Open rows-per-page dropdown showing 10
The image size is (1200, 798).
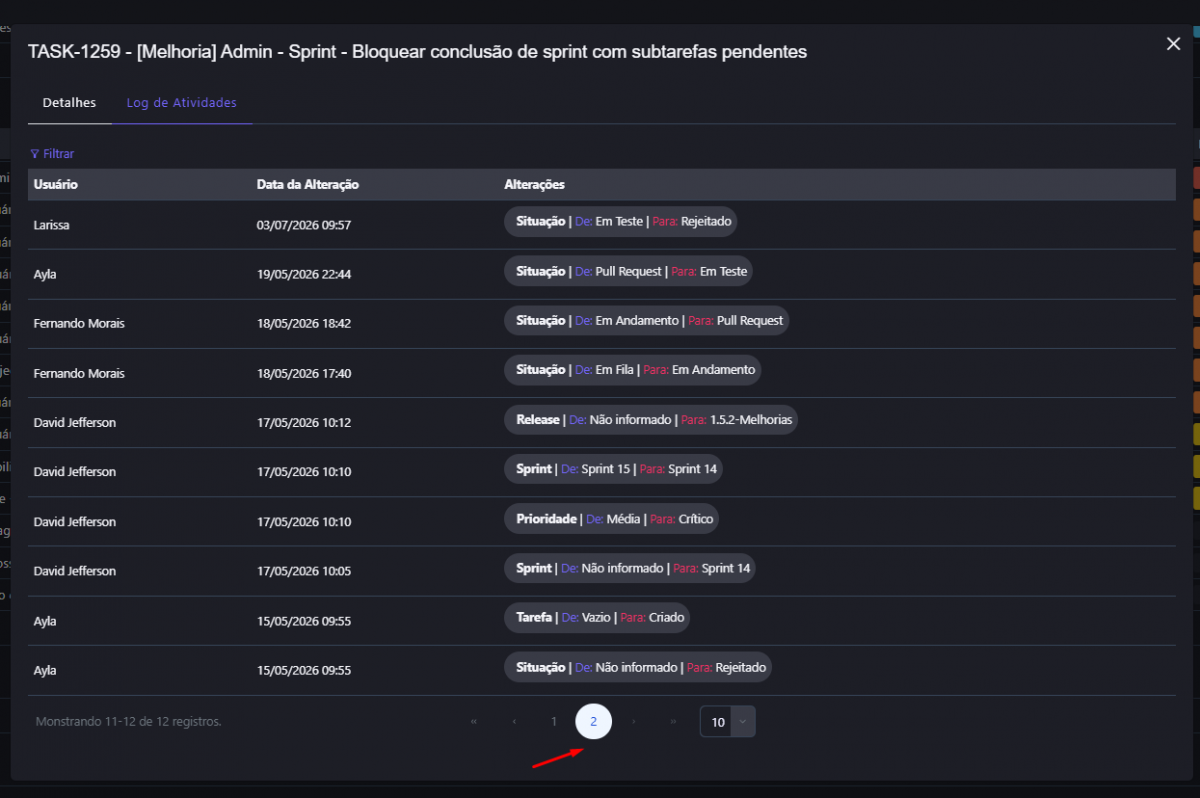point(728,722)
